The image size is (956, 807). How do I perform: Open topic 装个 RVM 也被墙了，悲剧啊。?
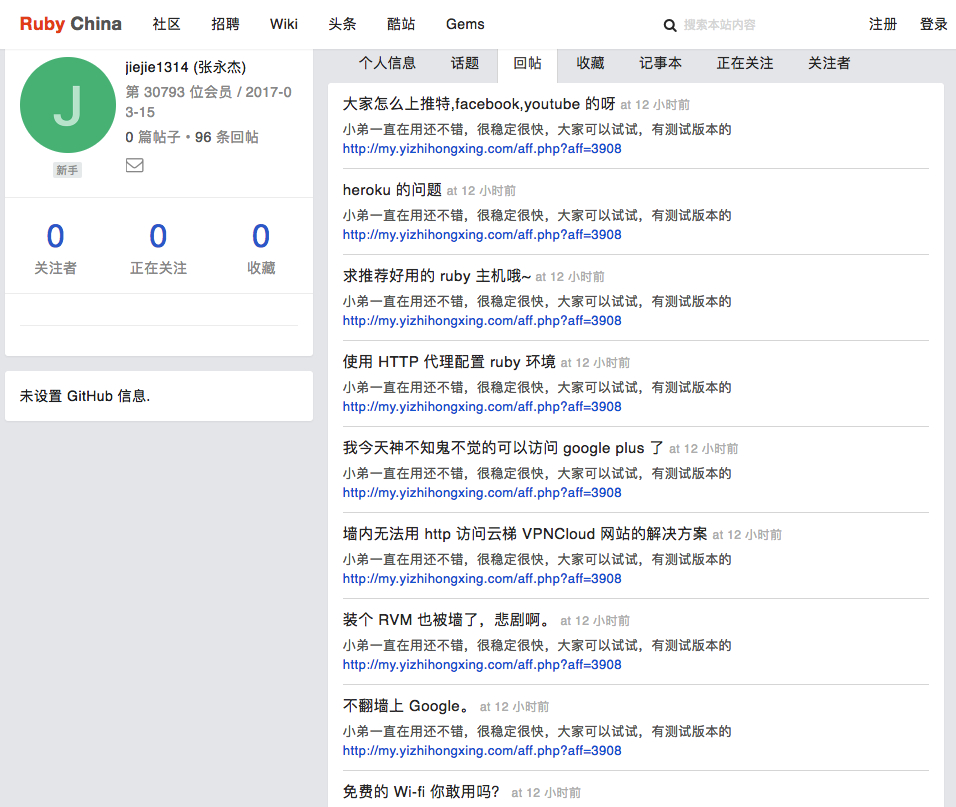446,620
